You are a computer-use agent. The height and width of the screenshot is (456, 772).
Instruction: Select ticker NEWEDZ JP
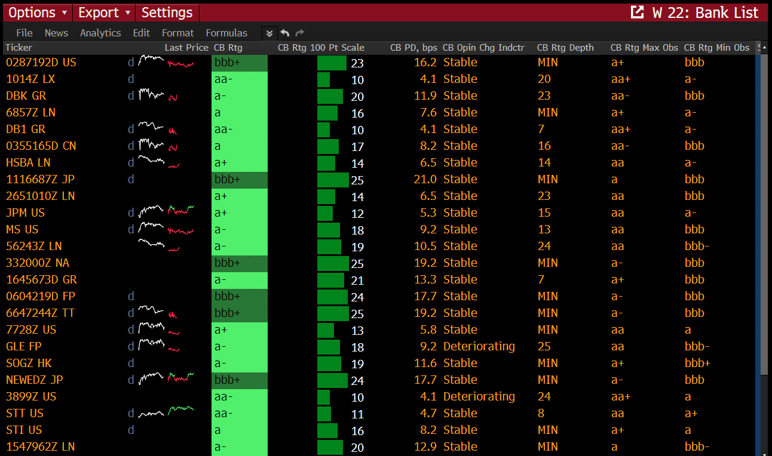[34, 380]
